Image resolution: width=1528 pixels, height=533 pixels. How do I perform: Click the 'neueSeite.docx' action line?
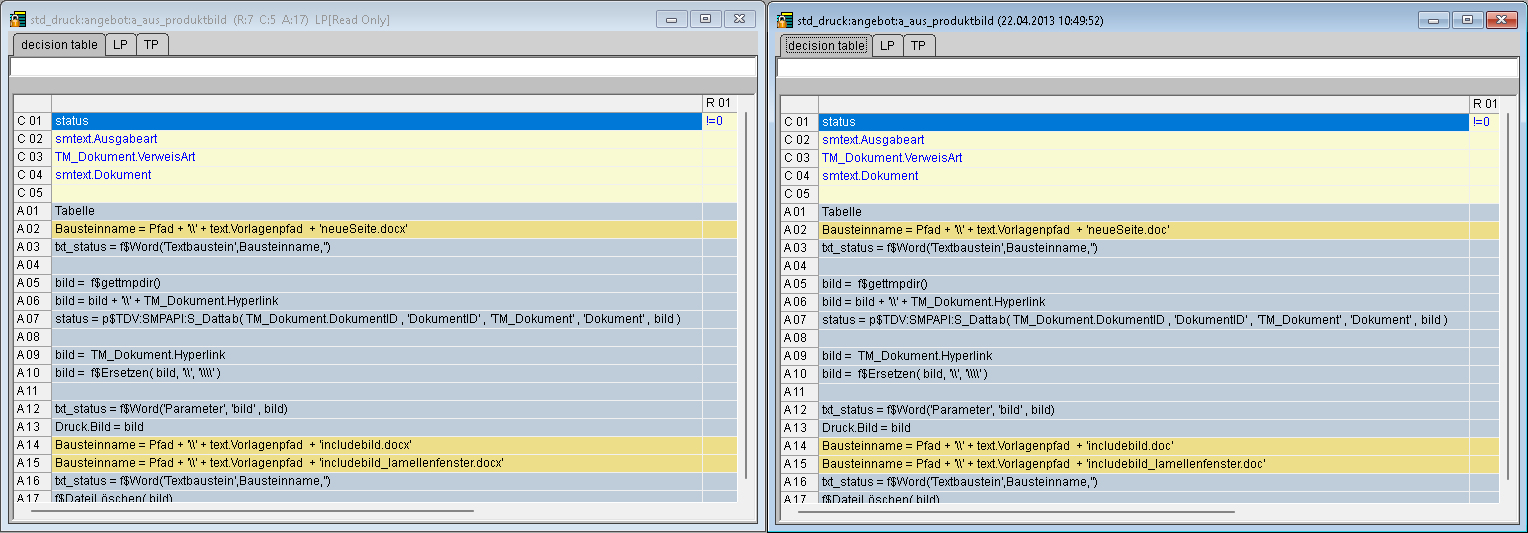click(x=377, y=229)
